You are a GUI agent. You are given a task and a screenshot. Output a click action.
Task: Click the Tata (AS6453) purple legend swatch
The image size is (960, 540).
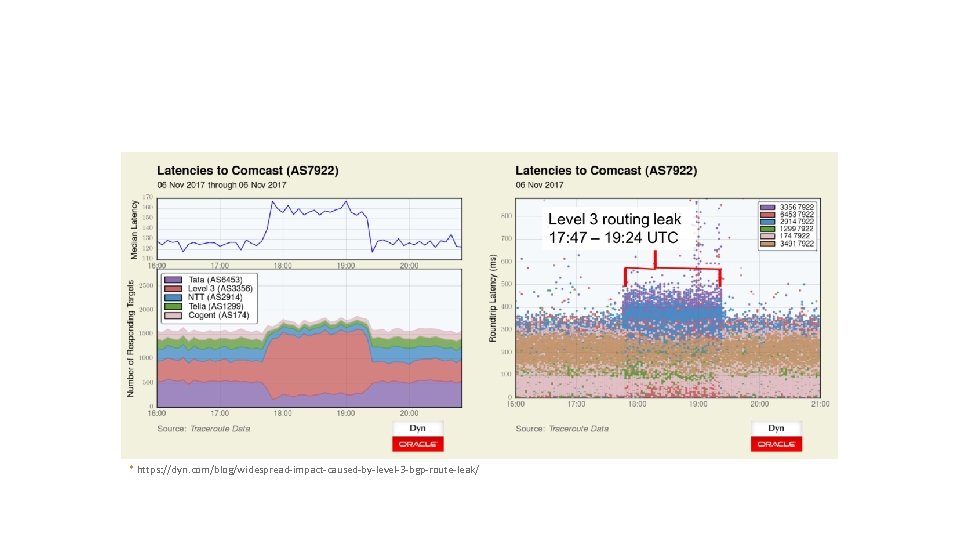[173, 280]
